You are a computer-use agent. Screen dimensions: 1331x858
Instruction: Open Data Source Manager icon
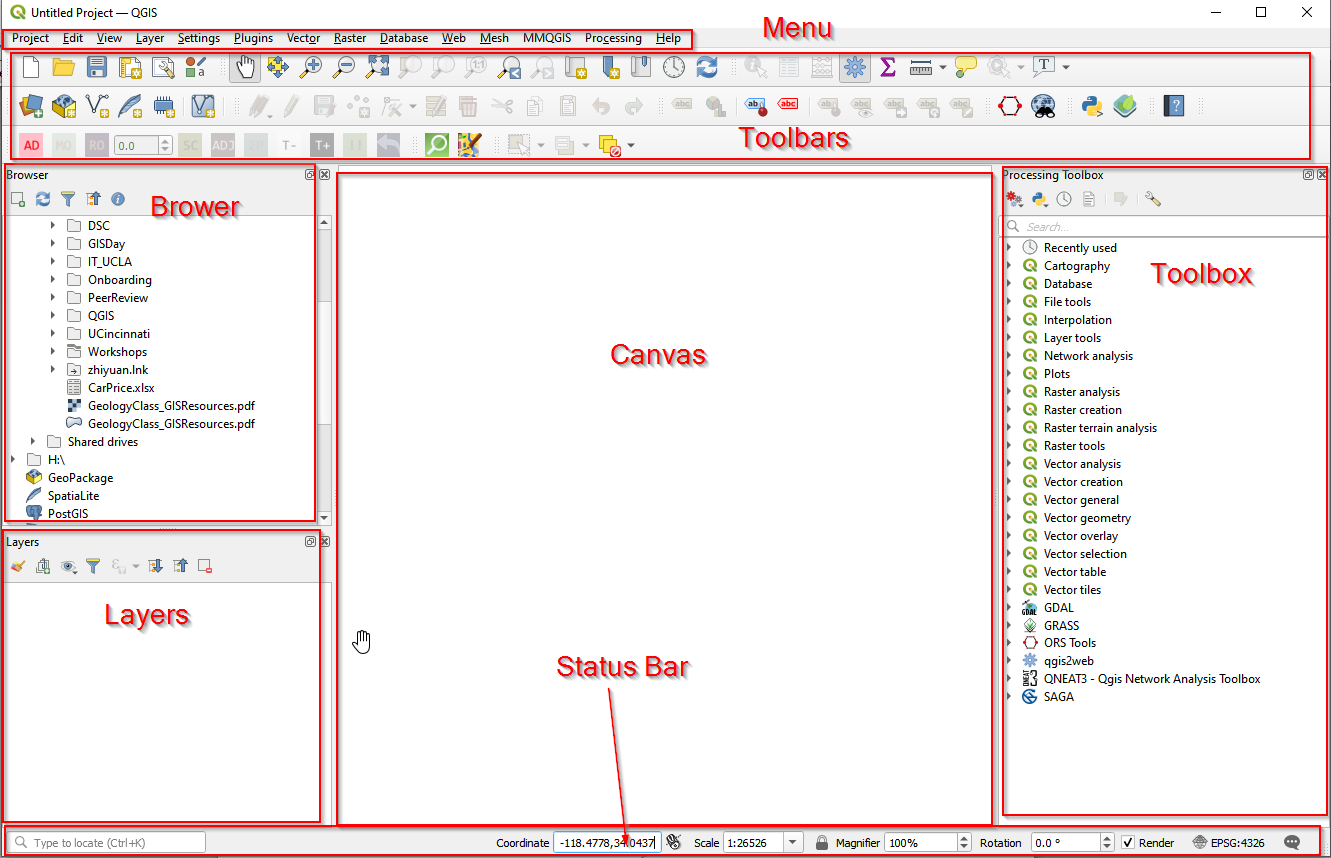tap(31, 106)
